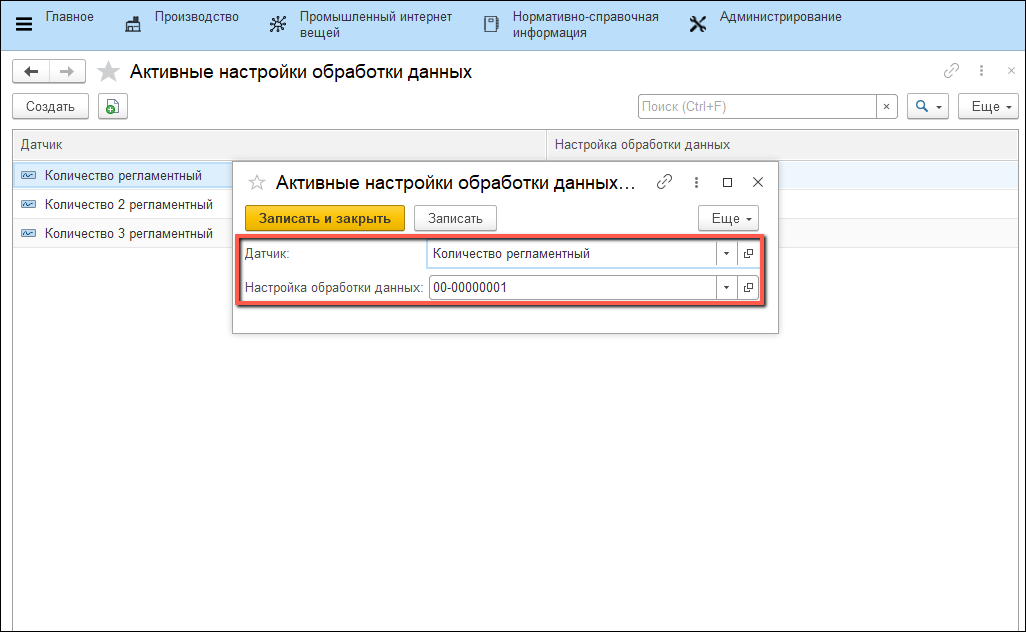The height and width of the screenshot is (632, 1026).
Task: Click Записать и закрыть button
Action: click(325, 218)
